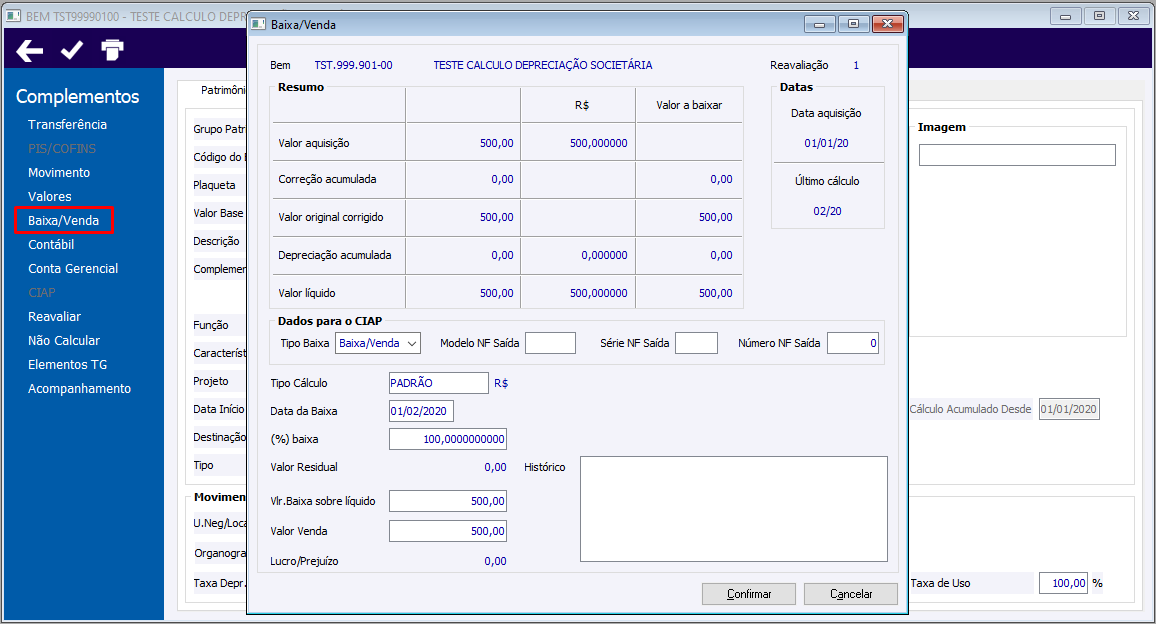This screenshot has height=624, width=1156.
Task: Open Acompanhamento in the sidebar
Action: pos(80,389)
